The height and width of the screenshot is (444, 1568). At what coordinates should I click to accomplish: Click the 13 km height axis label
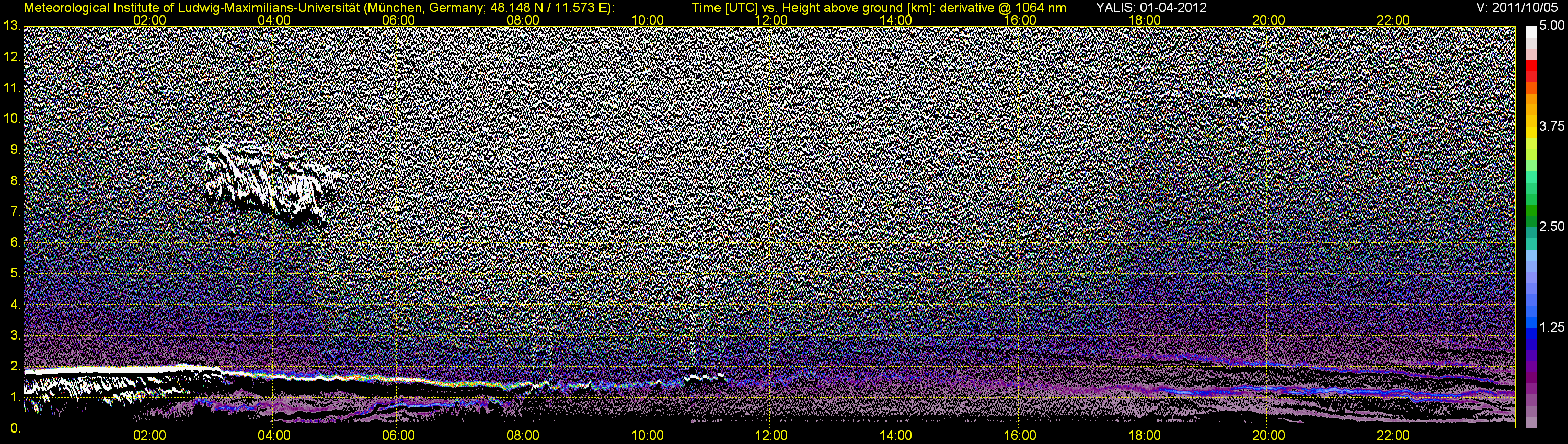pos(11,26)
